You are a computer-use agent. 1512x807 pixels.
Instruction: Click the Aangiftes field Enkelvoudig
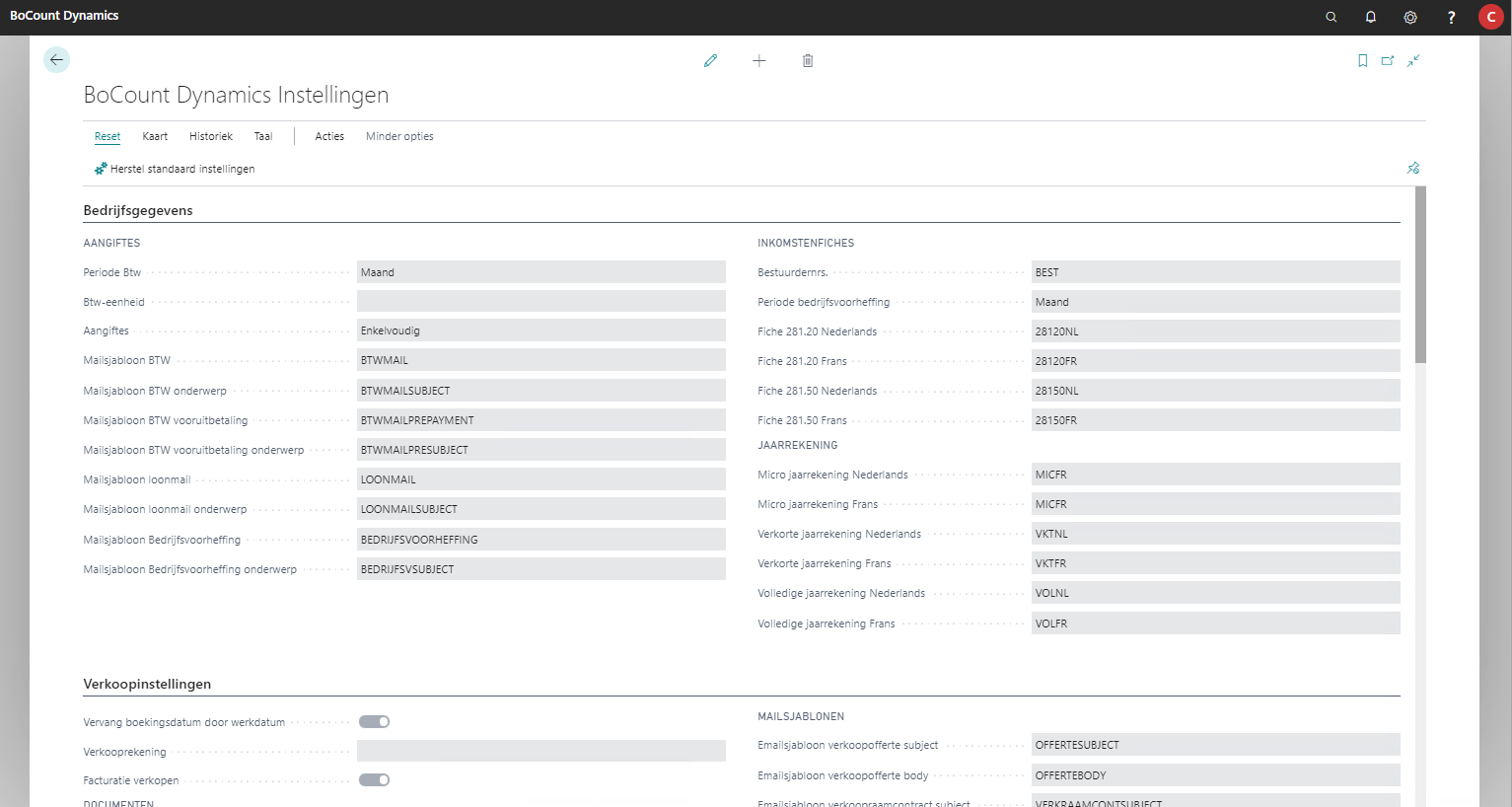(x=541, y=331)
